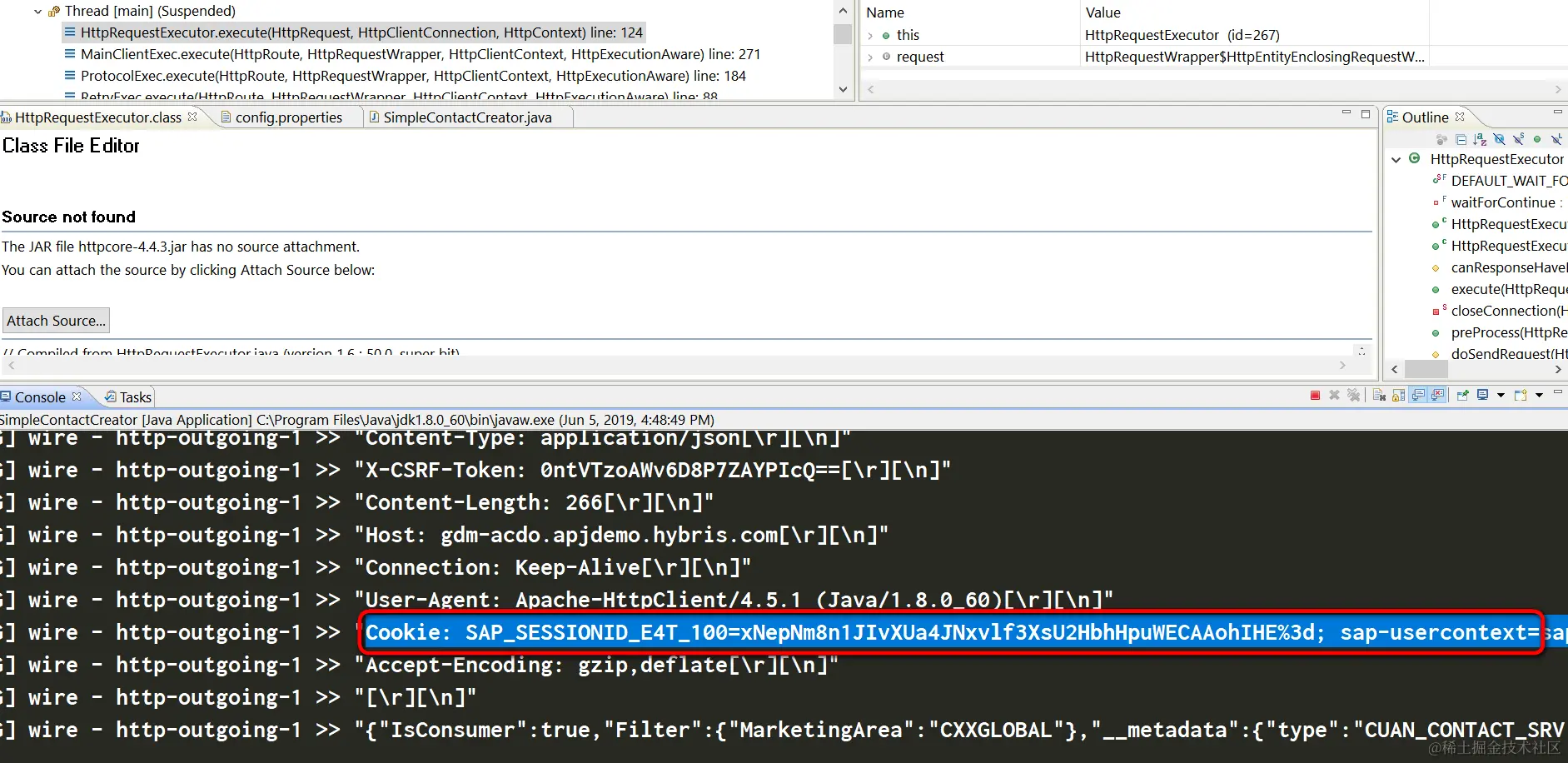
Task: Click Outline horizontal scroll left arrow
Action: click(x=1396, y=369)
